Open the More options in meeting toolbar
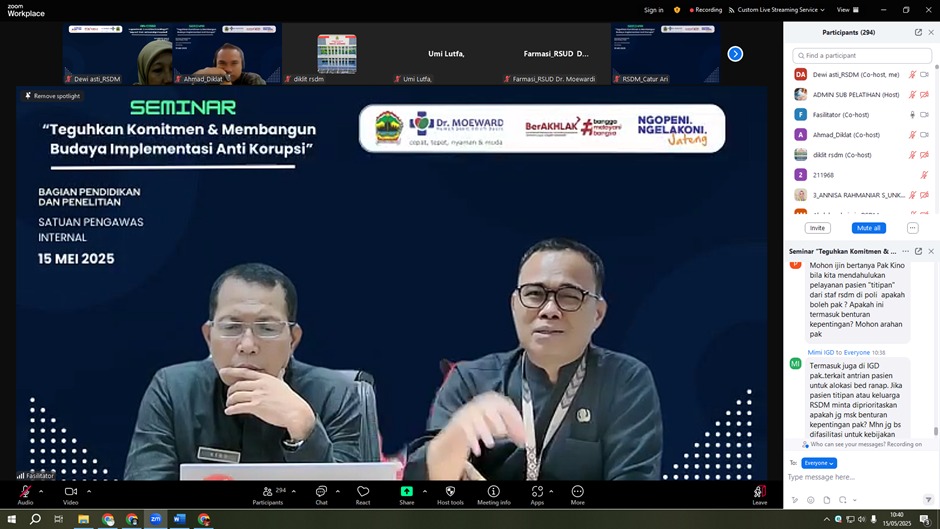Image resolution: width=940 pixels, height=529 pixels. click(x=577, y=492)
